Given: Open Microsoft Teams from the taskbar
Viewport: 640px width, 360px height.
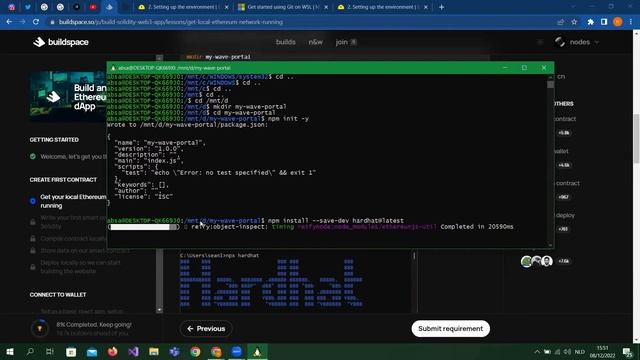Looking at the screenshot, I should coord(175,352).
